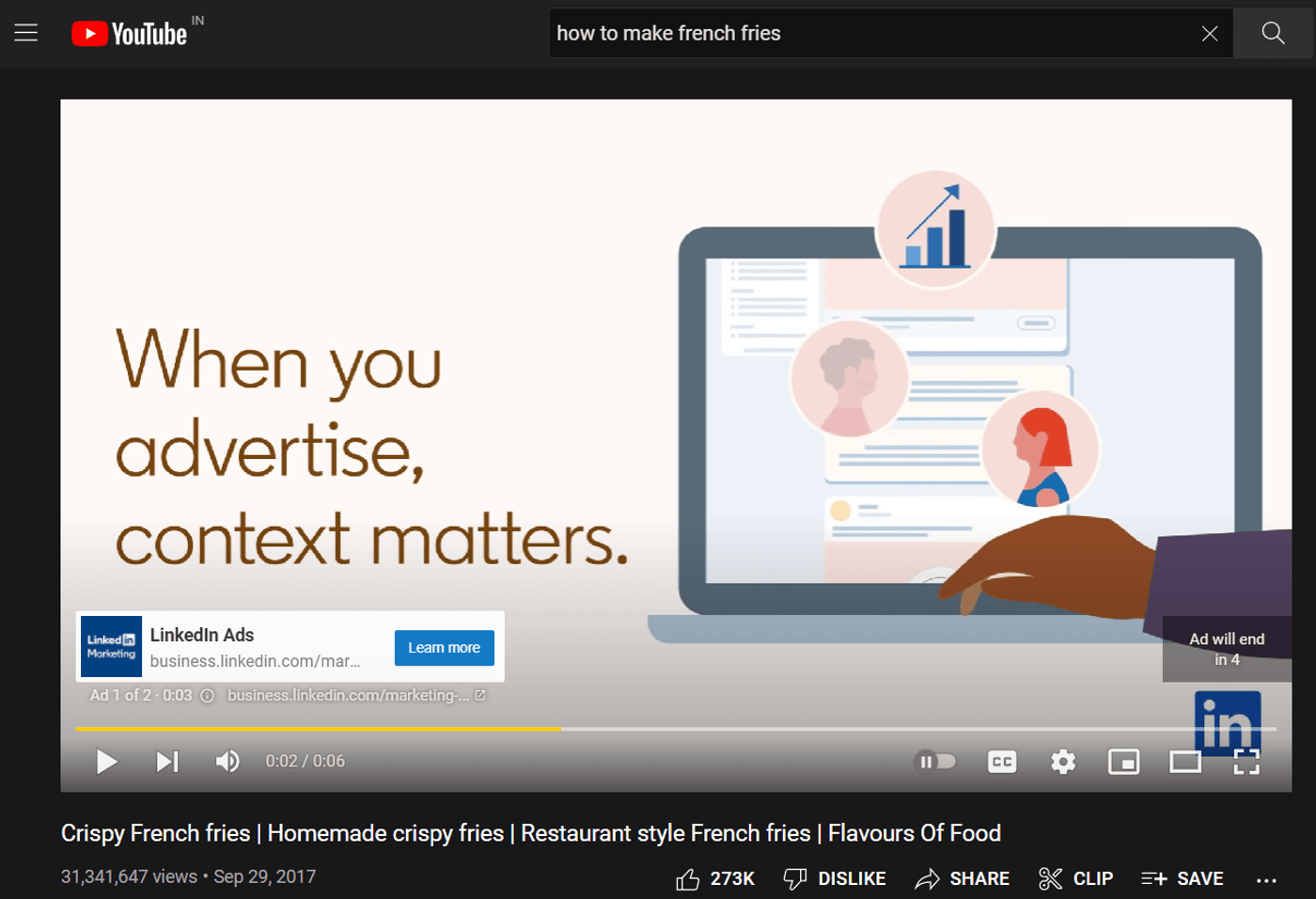The width and height of the screenshot is (1316, 899).
Task: Open LinkedIn Marketing ad logo thumbnail
Action: pos(111,647)
